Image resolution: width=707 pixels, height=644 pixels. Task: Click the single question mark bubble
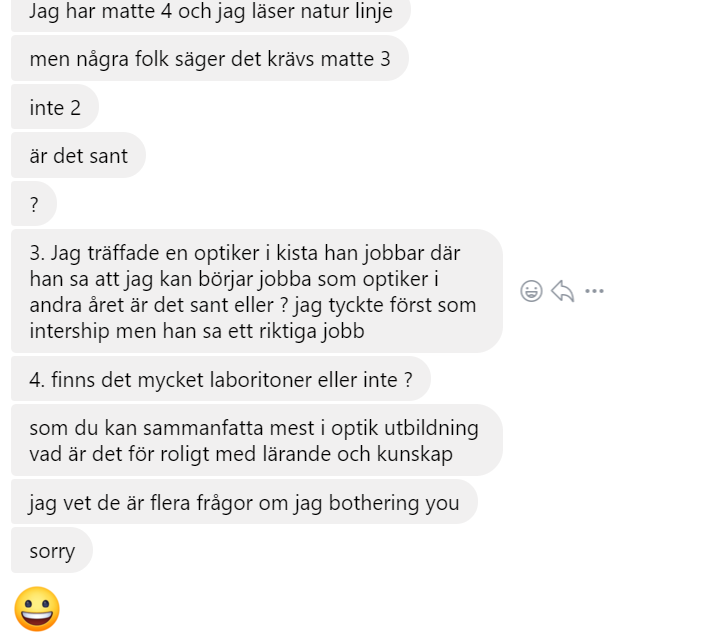34,204
